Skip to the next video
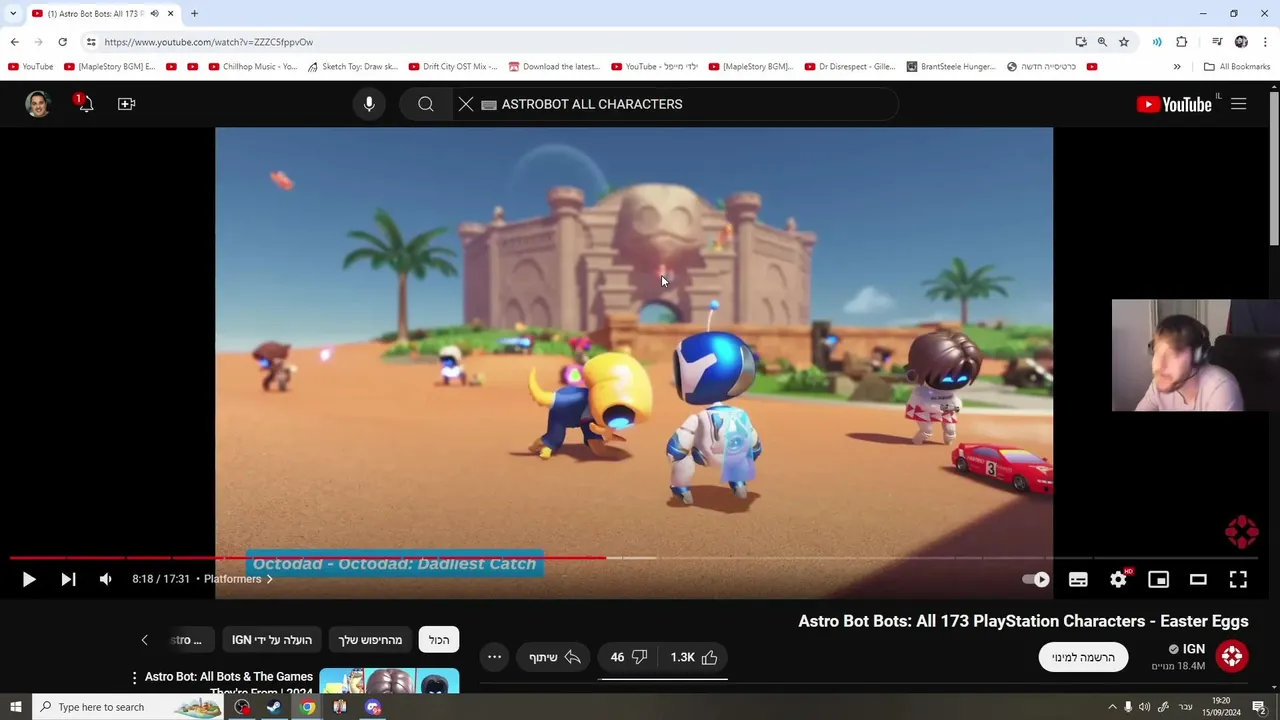1280x720 pixels. click(68, 579)
